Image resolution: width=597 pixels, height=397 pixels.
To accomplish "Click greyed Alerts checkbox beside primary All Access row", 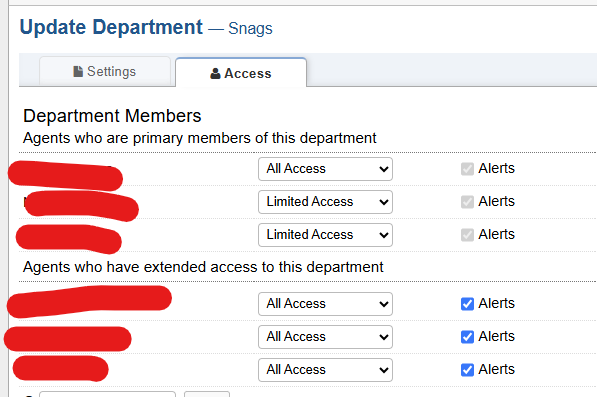I will pyautogui.click(x=467, y=169).
